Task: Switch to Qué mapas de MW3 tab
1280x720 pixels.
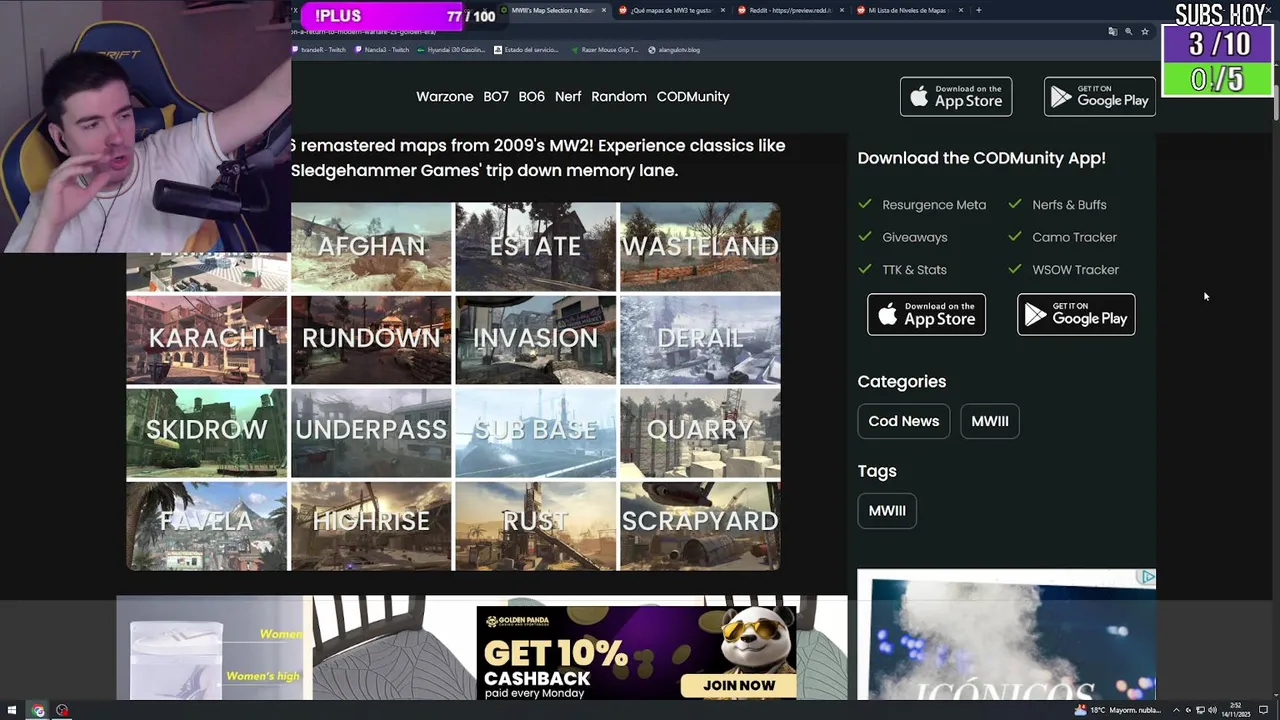Action: (x=670, y=10)
